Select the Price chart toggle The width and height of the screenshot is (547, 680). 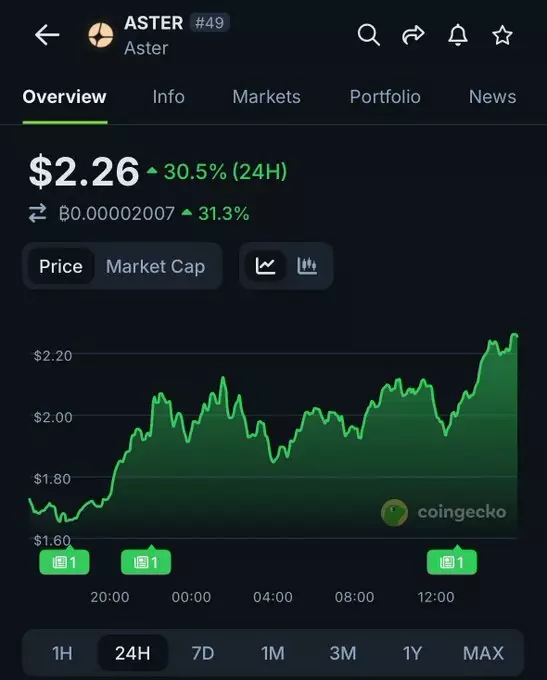coord(61,266)
